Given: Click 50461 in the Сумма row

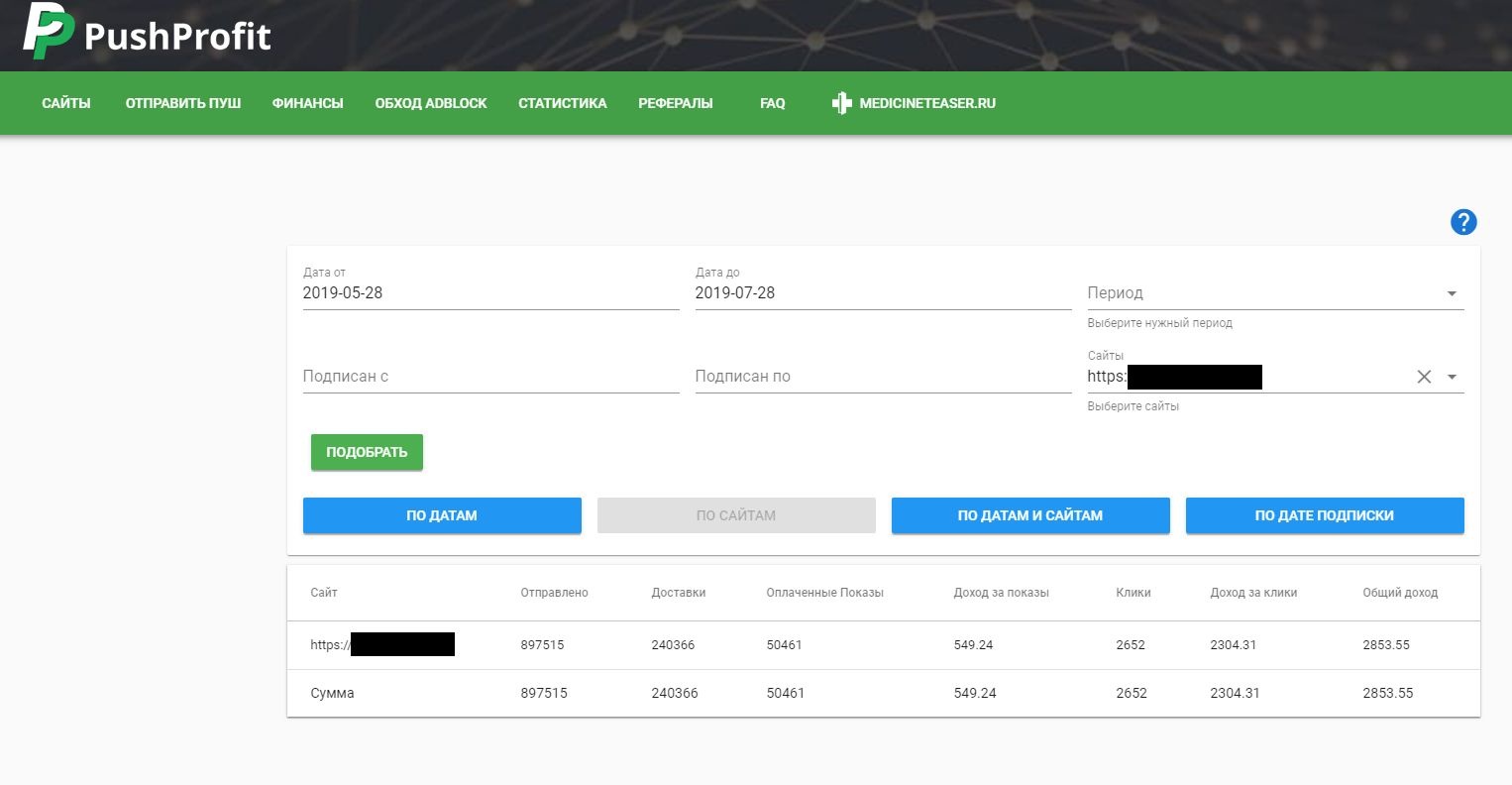Looking at the screenshot, I should (x=786, y=693).
